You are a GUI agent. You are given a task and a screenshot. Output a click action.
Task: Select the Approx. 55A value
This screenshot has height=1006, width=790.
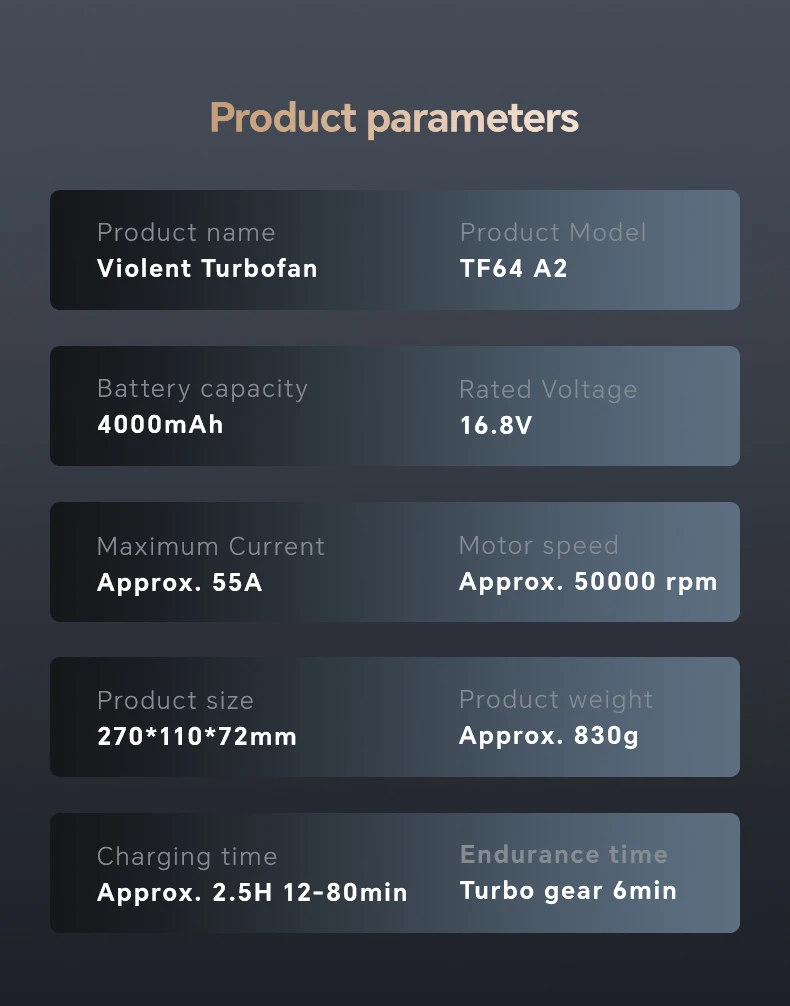point(180,582)
